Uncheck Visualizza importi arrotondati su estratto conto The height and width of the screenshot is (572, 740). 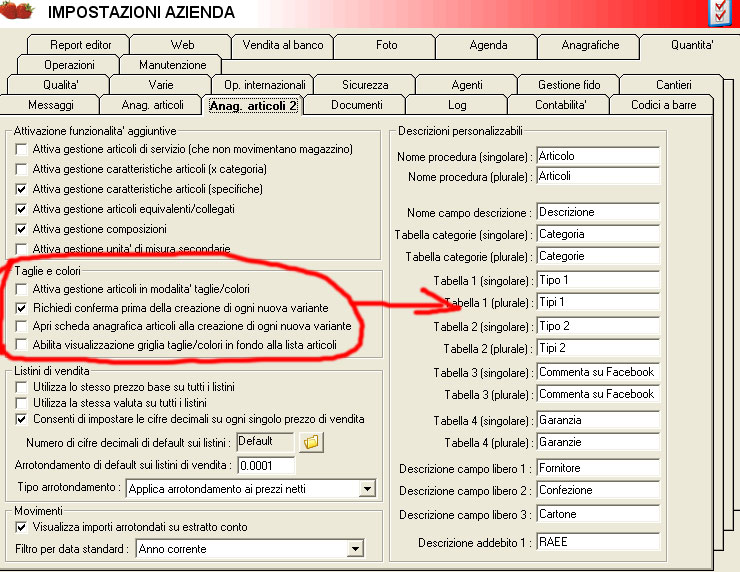tap(21, 527)
